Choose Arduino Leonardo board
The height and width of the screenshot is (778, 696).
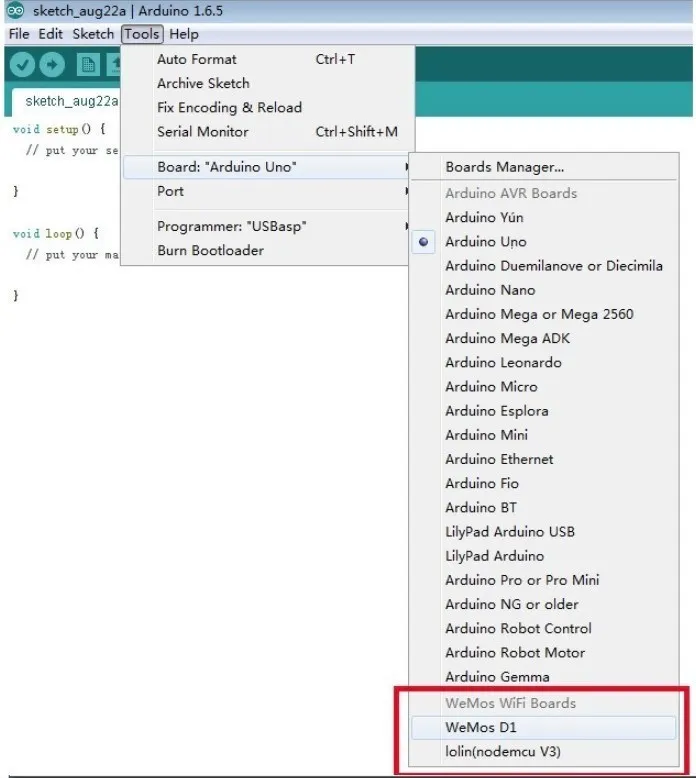click(x=543, y=362)
